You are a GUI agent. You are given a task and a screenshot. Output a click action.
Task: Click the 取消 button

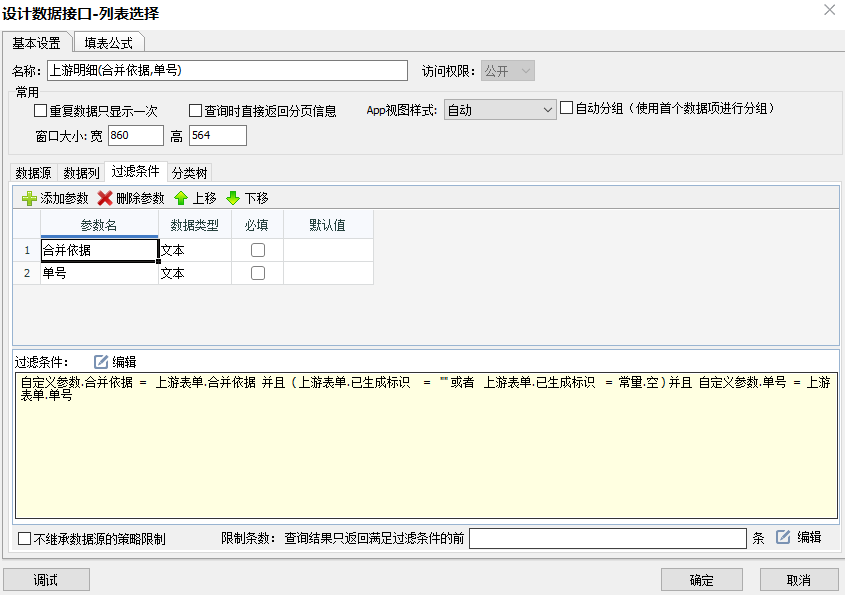(x=799, y=580)
